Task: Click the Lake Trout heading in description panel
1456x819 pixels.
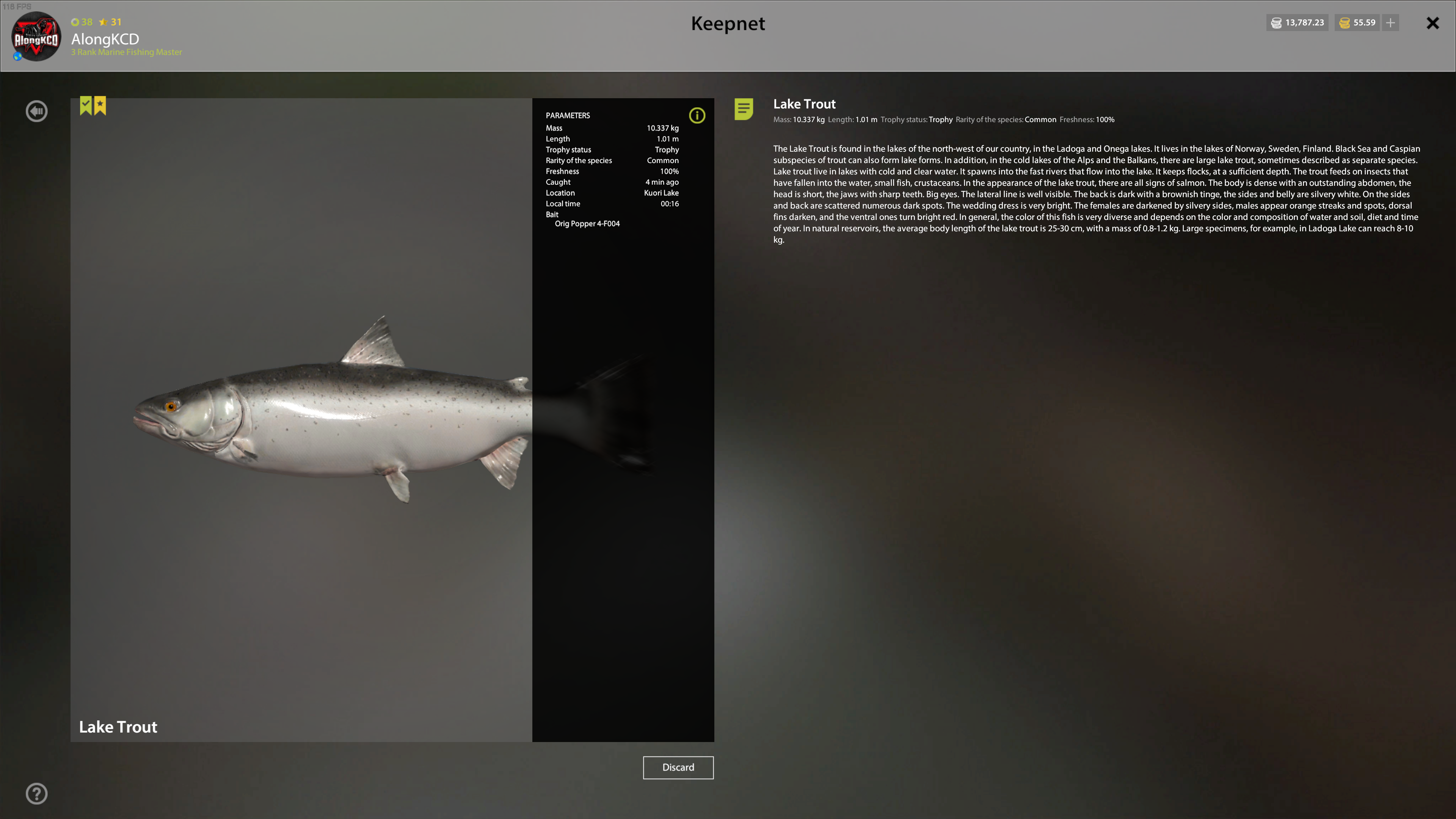Action: (804, 104)
